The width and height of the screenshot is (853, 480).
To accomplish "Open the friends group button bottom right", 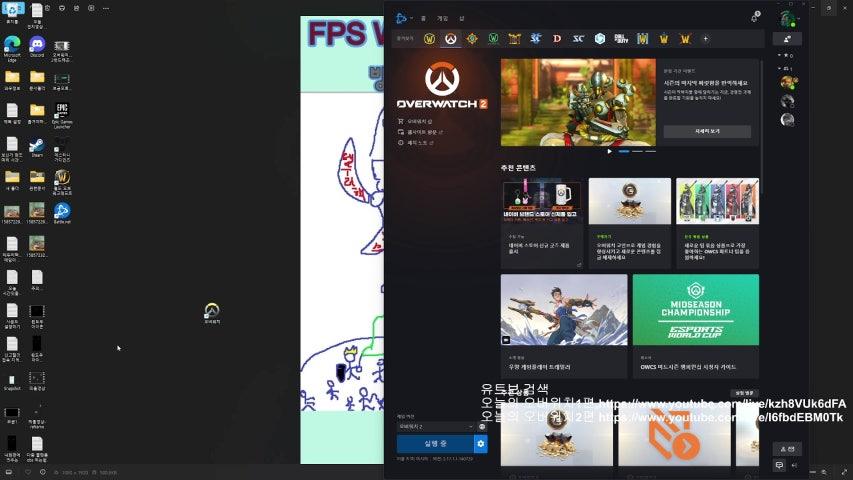I will coord(787,449).
